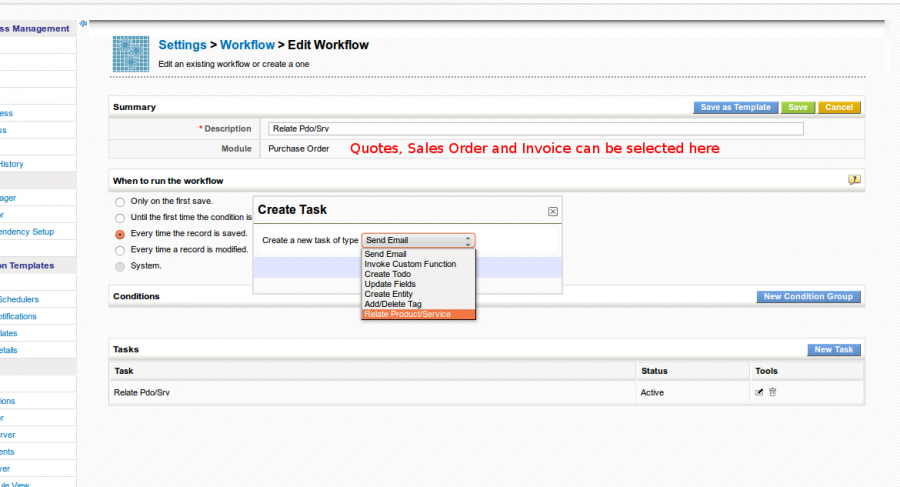The height and width of the screenshot is (487, 900).
Task: Click the workflow module icon beside the title
Action: point(130,52)
